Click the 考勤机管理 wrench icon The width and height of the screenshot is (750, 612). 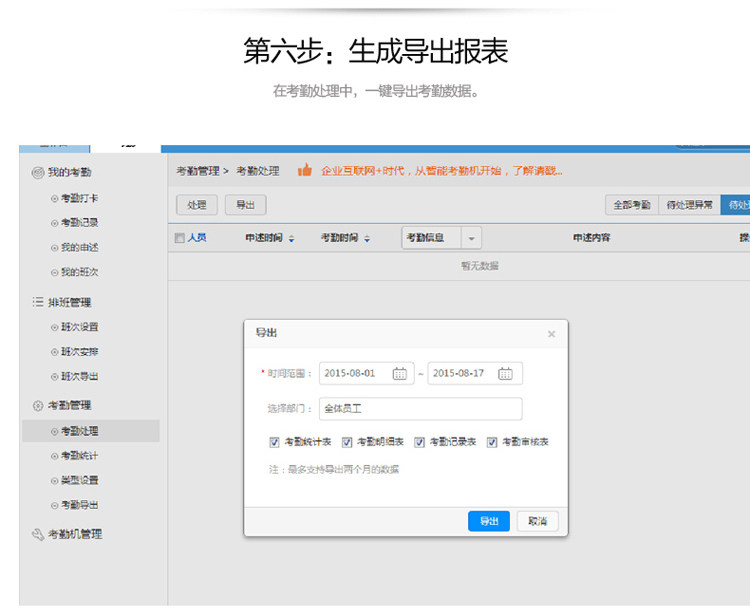[x=38, y=534]
